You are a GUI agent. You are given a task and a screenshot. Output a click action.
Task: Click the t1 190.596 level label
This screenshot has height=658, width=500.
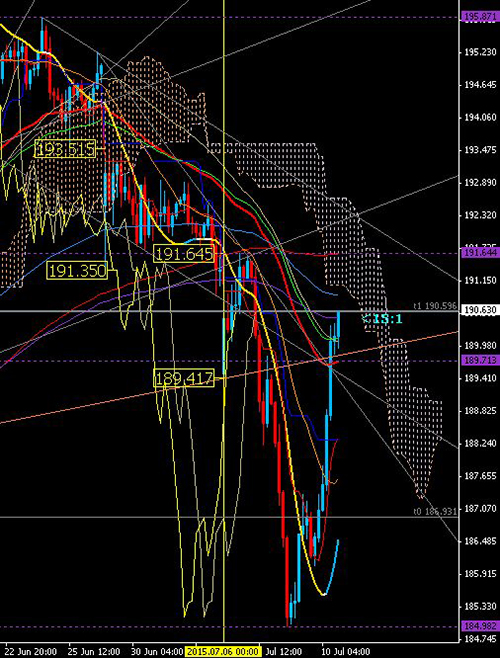437,307
